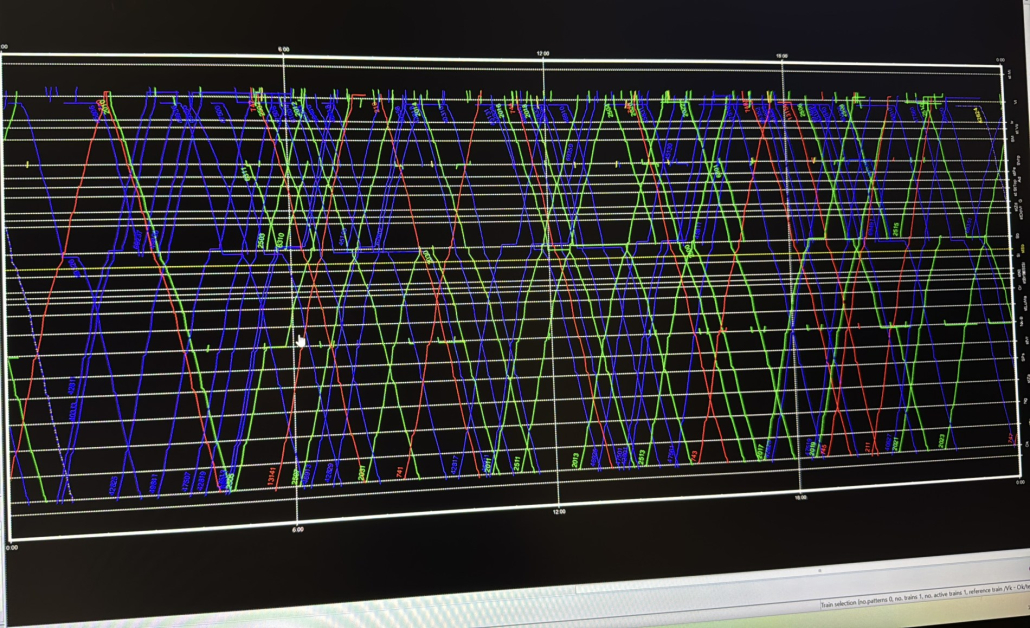Choose red train 743 label
Screen dimensions: 1030x628
(x=694, y=455)
